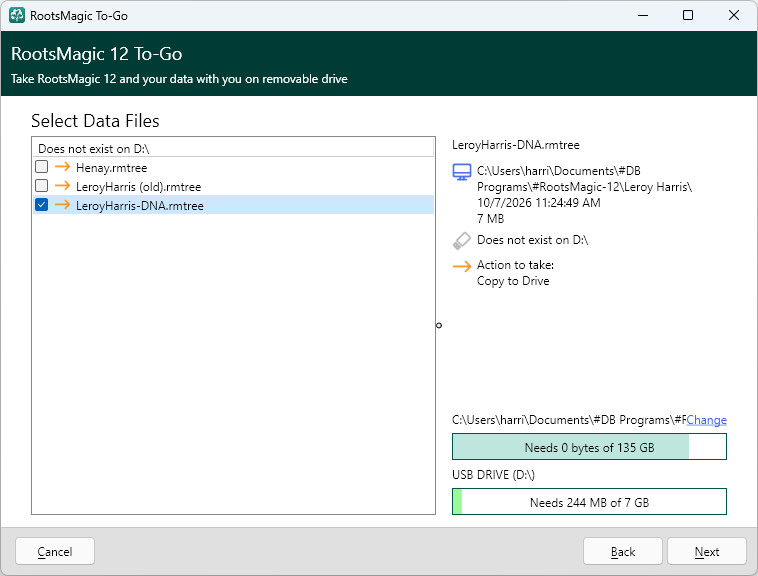Click the 'Copy to Drive' action text
The height and width of the screenshot is (576, 758).
click(x=513, y=281)
